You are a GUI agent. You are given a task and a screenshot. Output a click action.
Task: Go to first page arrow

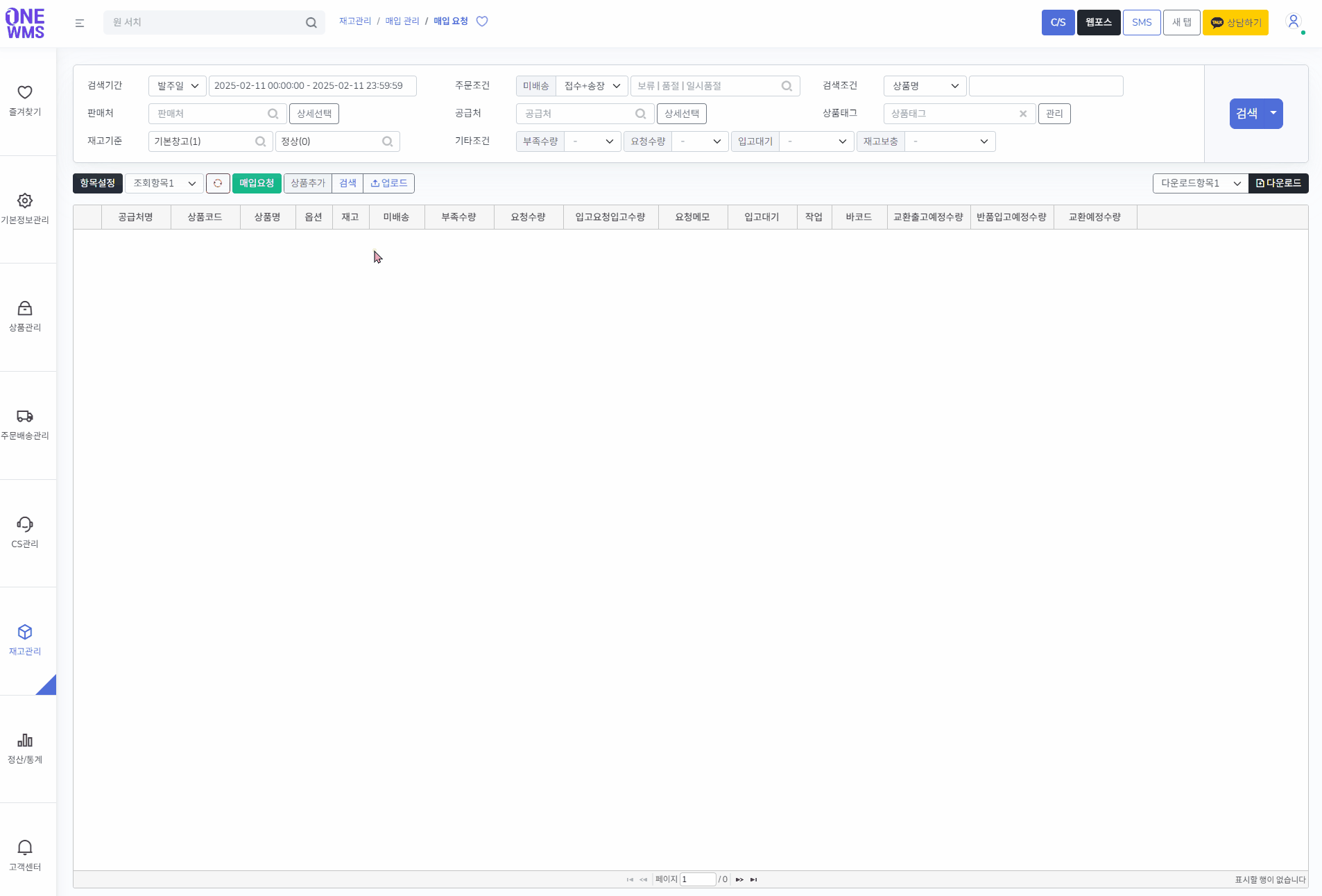click(x=630, y=879)
